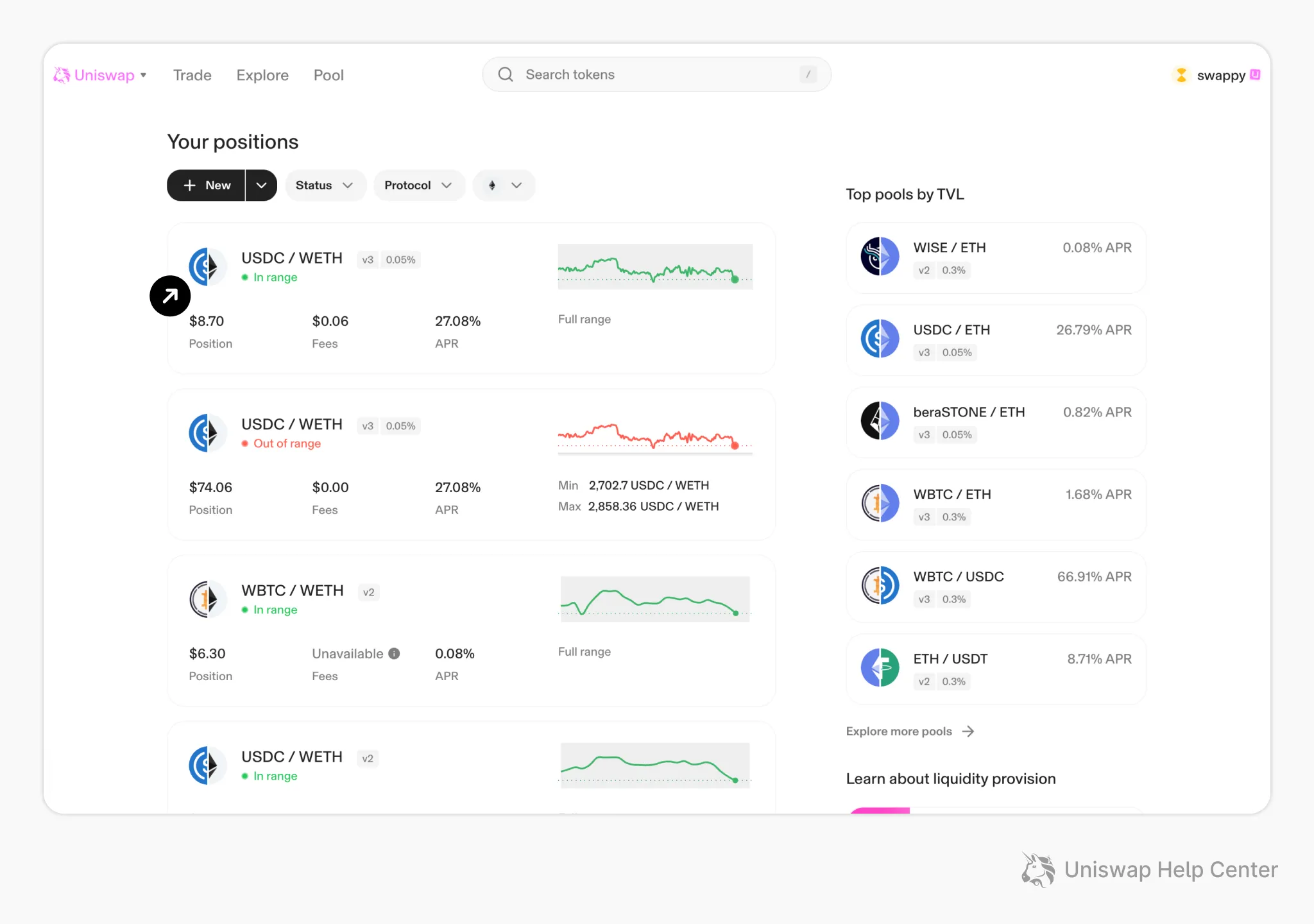Image resolution: width=1314 pixels, height=924 pixels.
Task: Click the in-range USDC / WETH v3 price chart
Action: click(655, 266)
